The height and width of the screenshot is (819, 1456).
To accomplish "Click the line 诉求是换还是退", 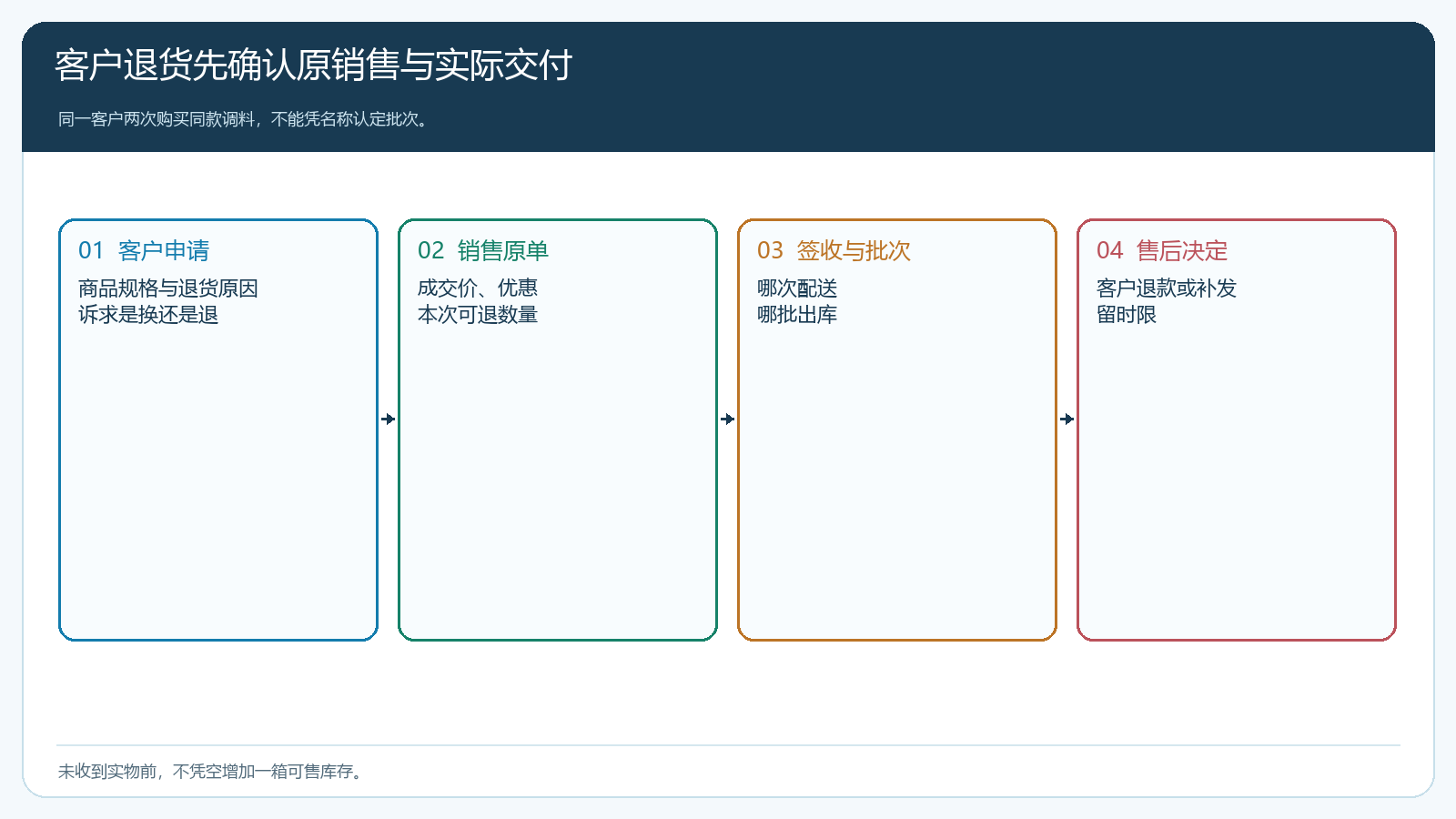I will [x=148, y=315].
